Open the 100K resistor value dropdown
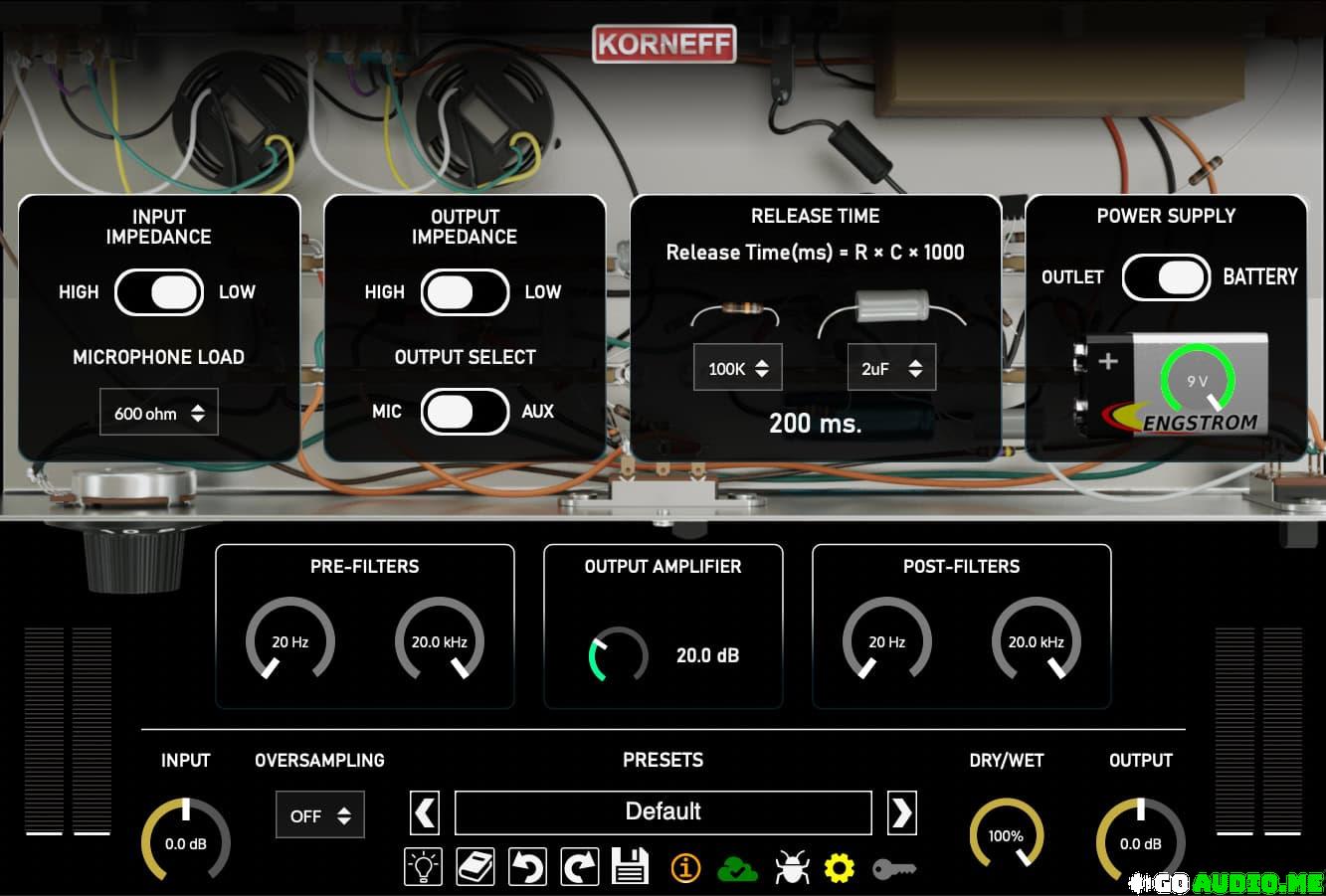 click(738, 369)
